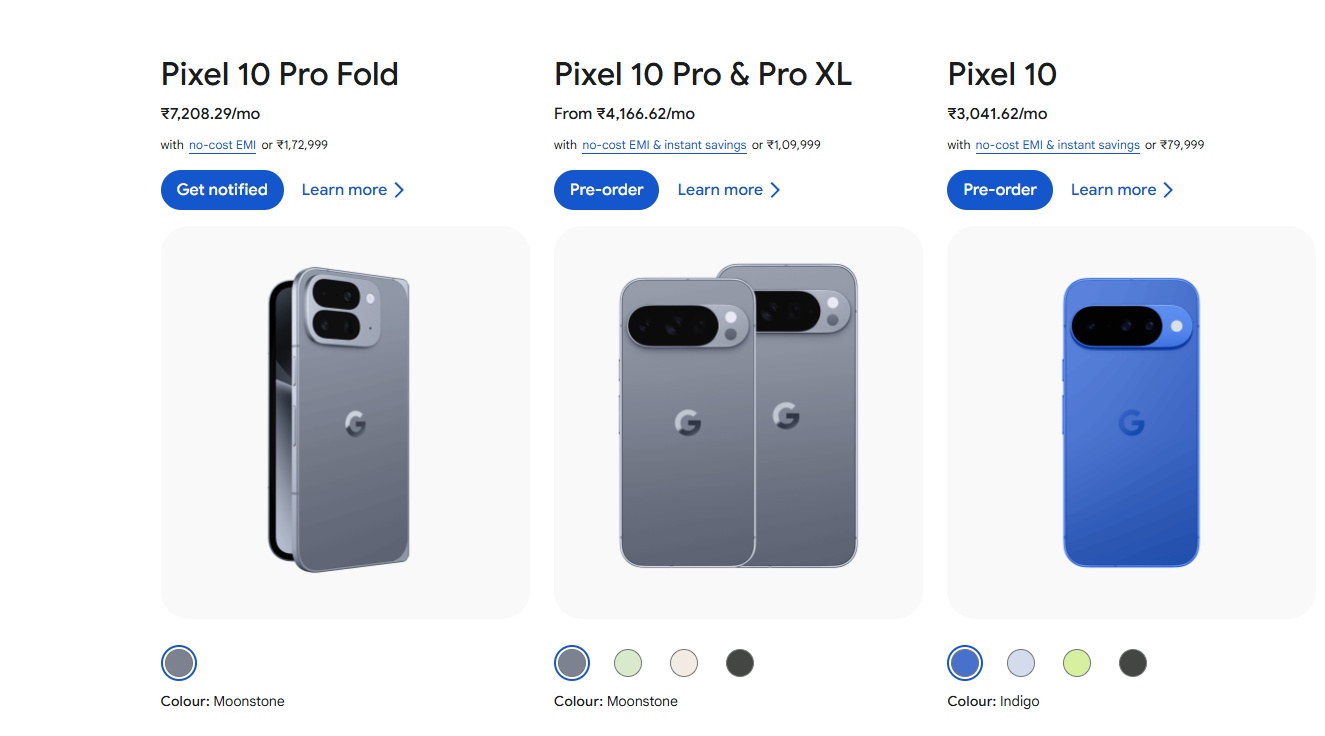Select the Frost swatch for Pixel 10
Screen dimensions: 1325x736
1020,662
